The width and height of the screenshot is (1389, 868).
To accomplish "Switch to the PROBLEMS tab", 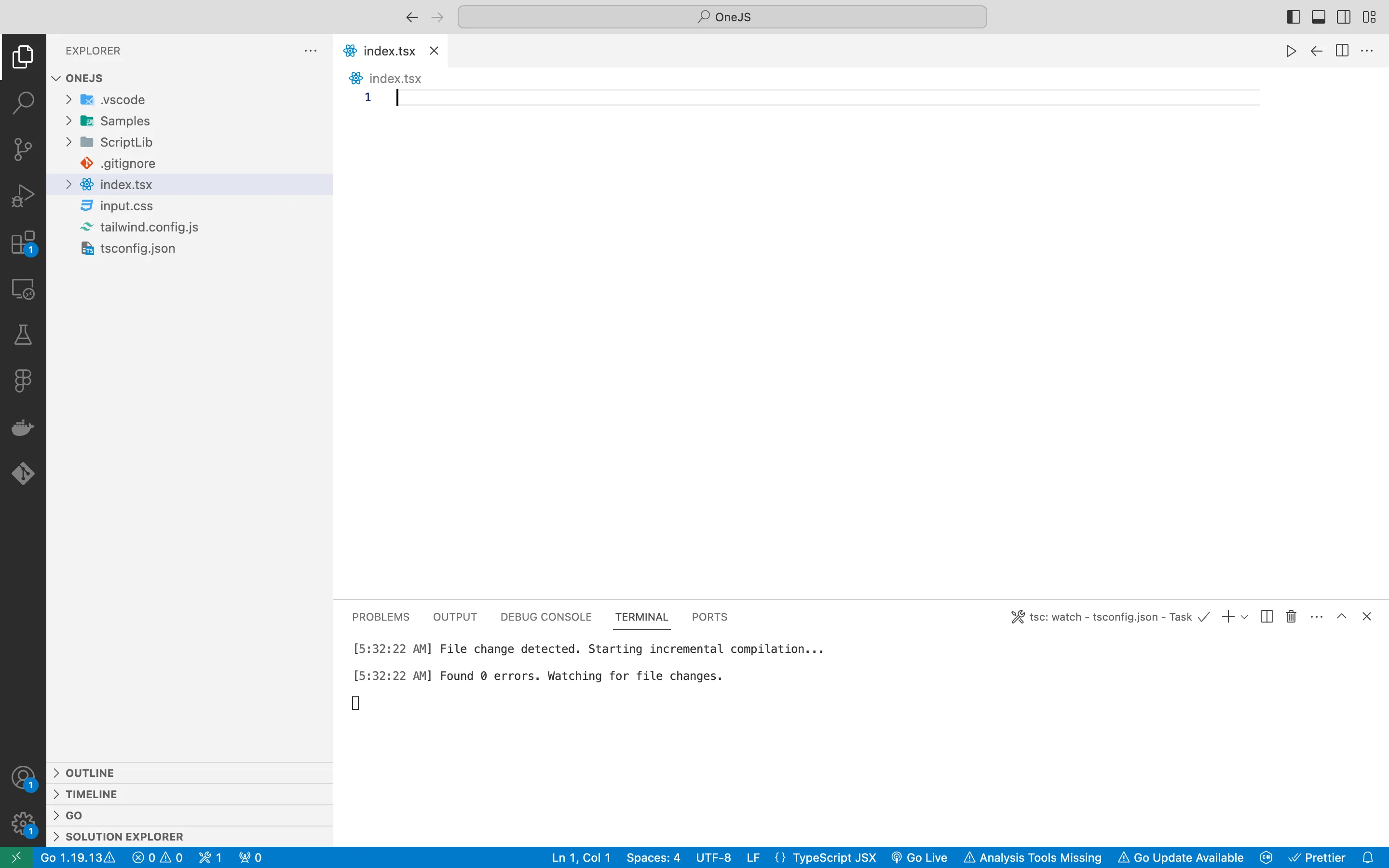I will point(381,617).
